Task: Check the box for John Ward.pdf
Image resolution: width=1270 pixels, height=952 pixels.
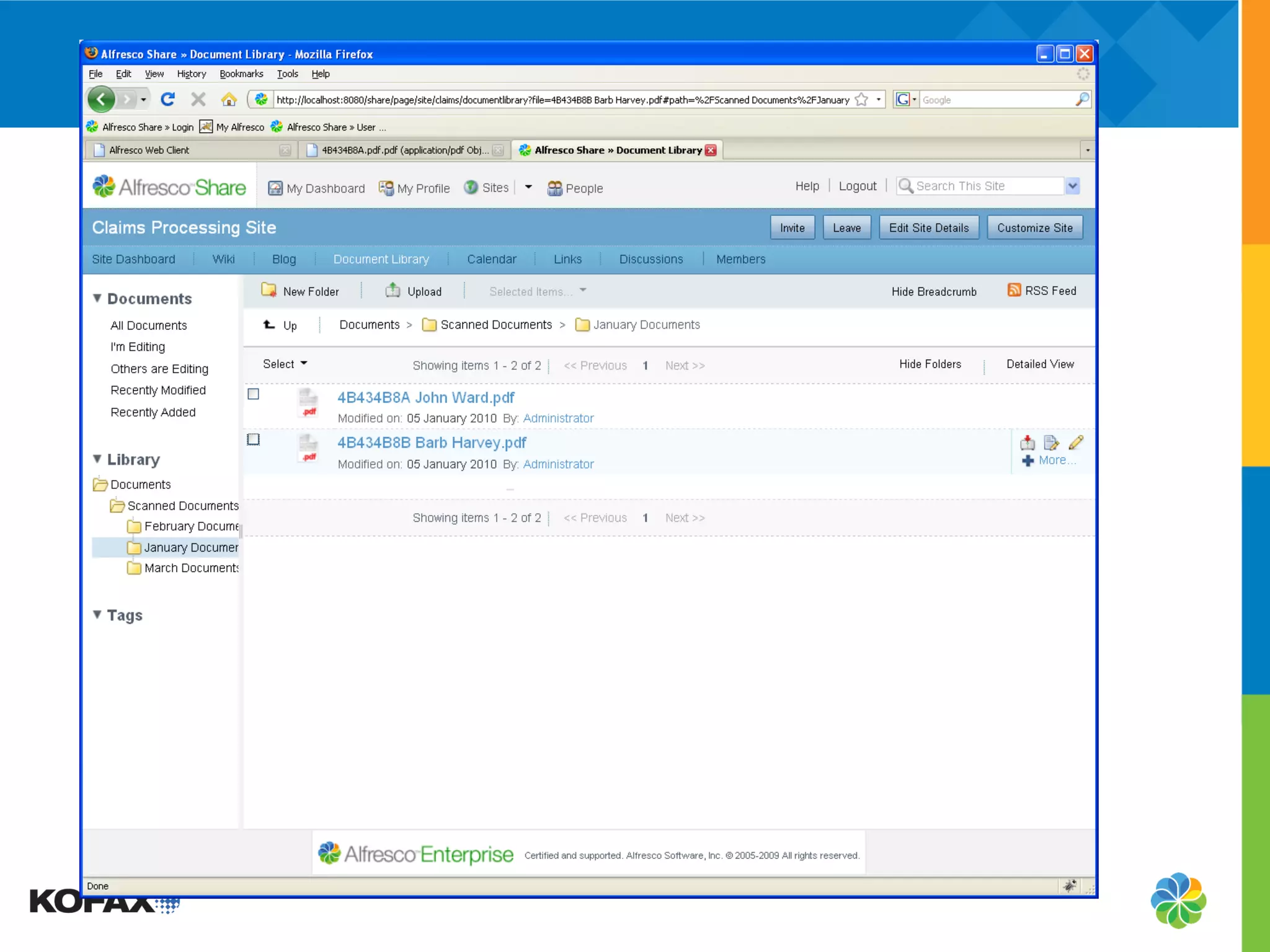Action: pyautogui.click(x=253, y=394)
